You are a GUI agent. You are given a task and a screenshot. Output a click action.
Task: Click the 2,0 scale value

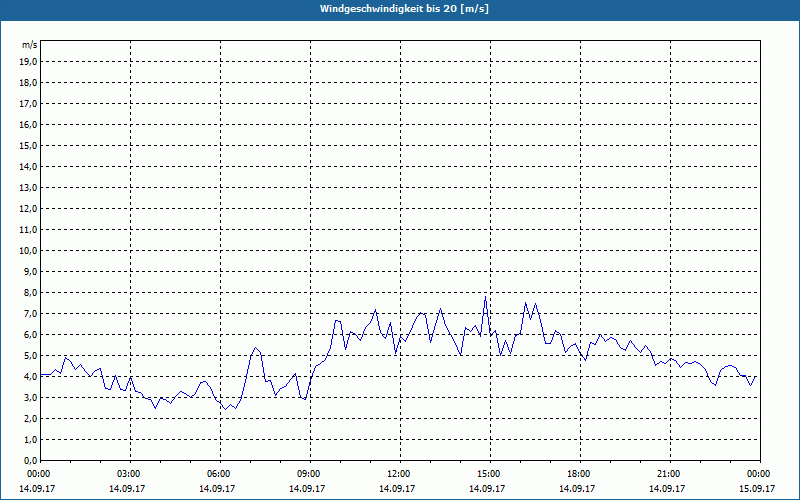pyautogui.click(x=30, y=418)
